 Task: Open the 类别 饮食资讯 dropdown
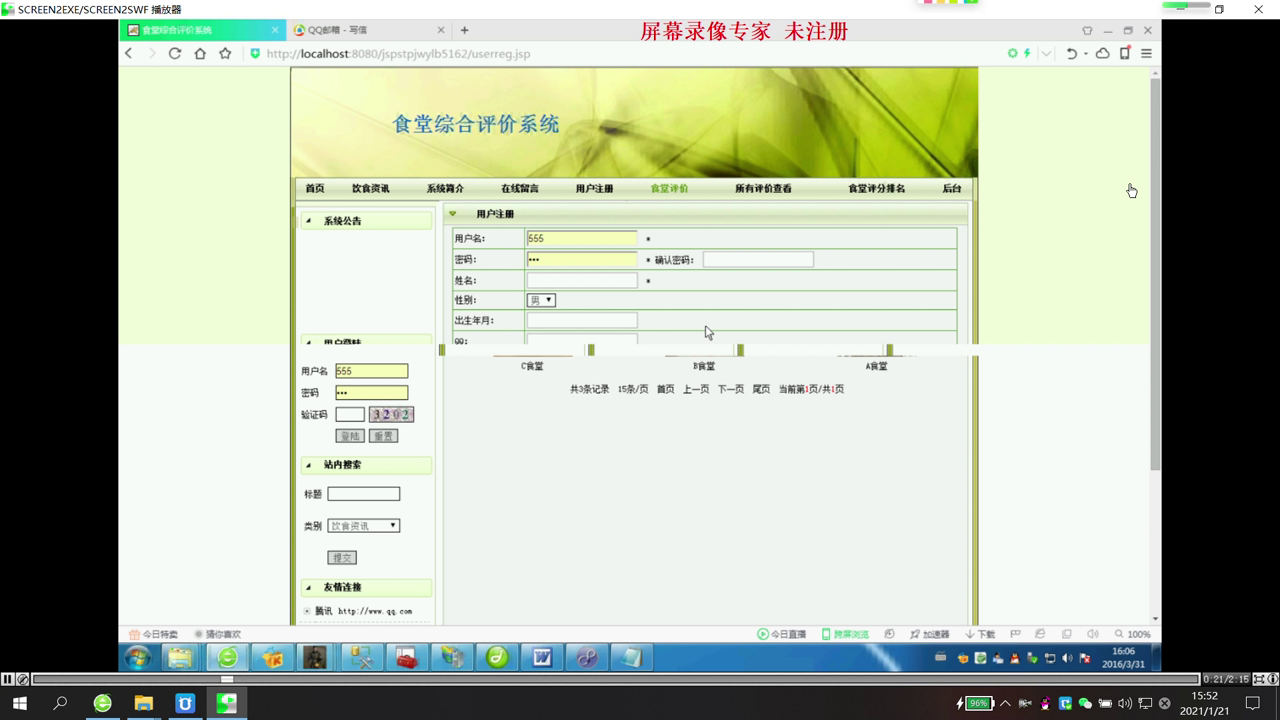coord(364,525)
